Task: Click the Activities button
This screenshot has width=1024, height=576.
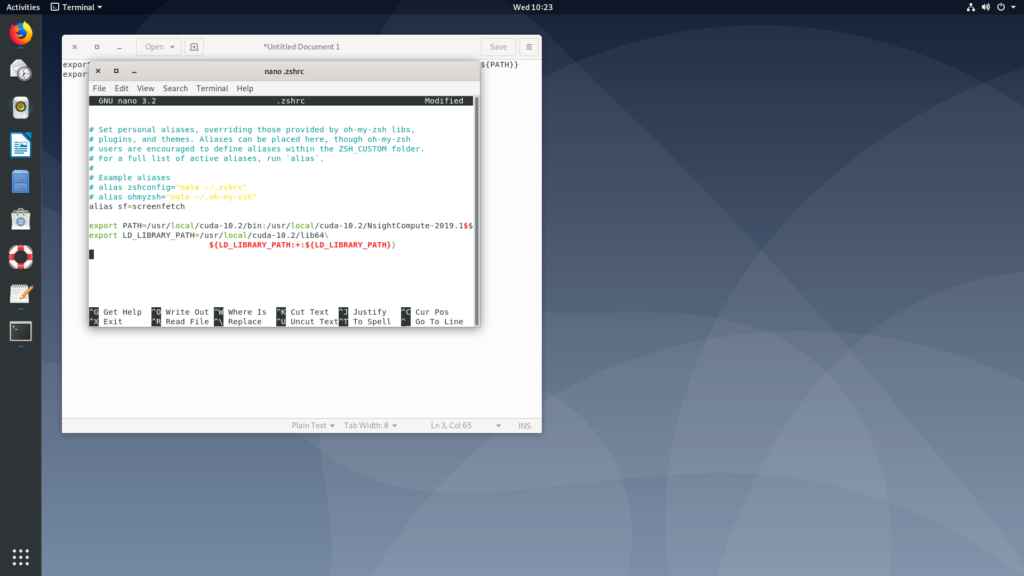Action: (x=23, y=7)
